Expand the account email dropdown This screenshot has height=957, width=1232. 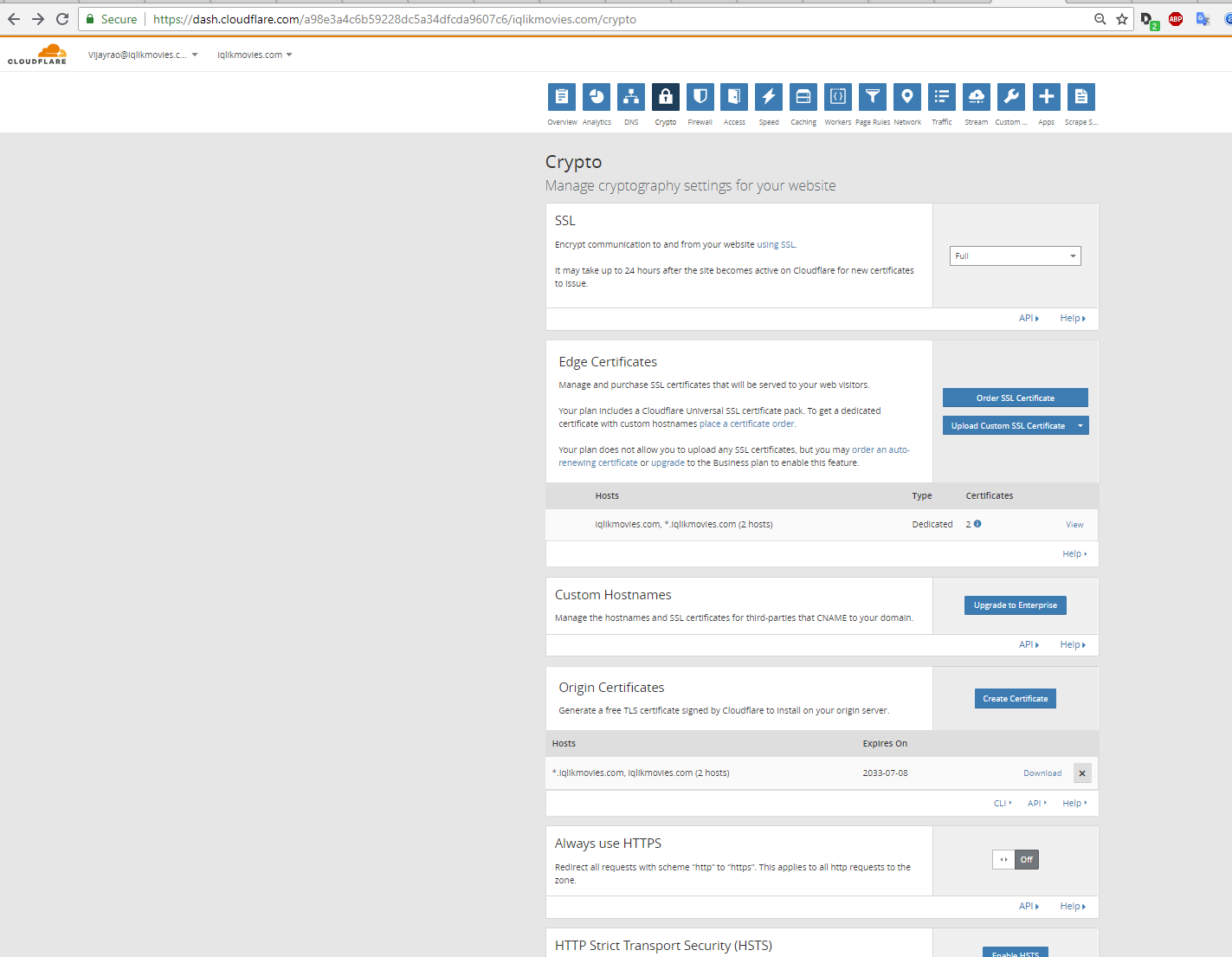[143, 55]
